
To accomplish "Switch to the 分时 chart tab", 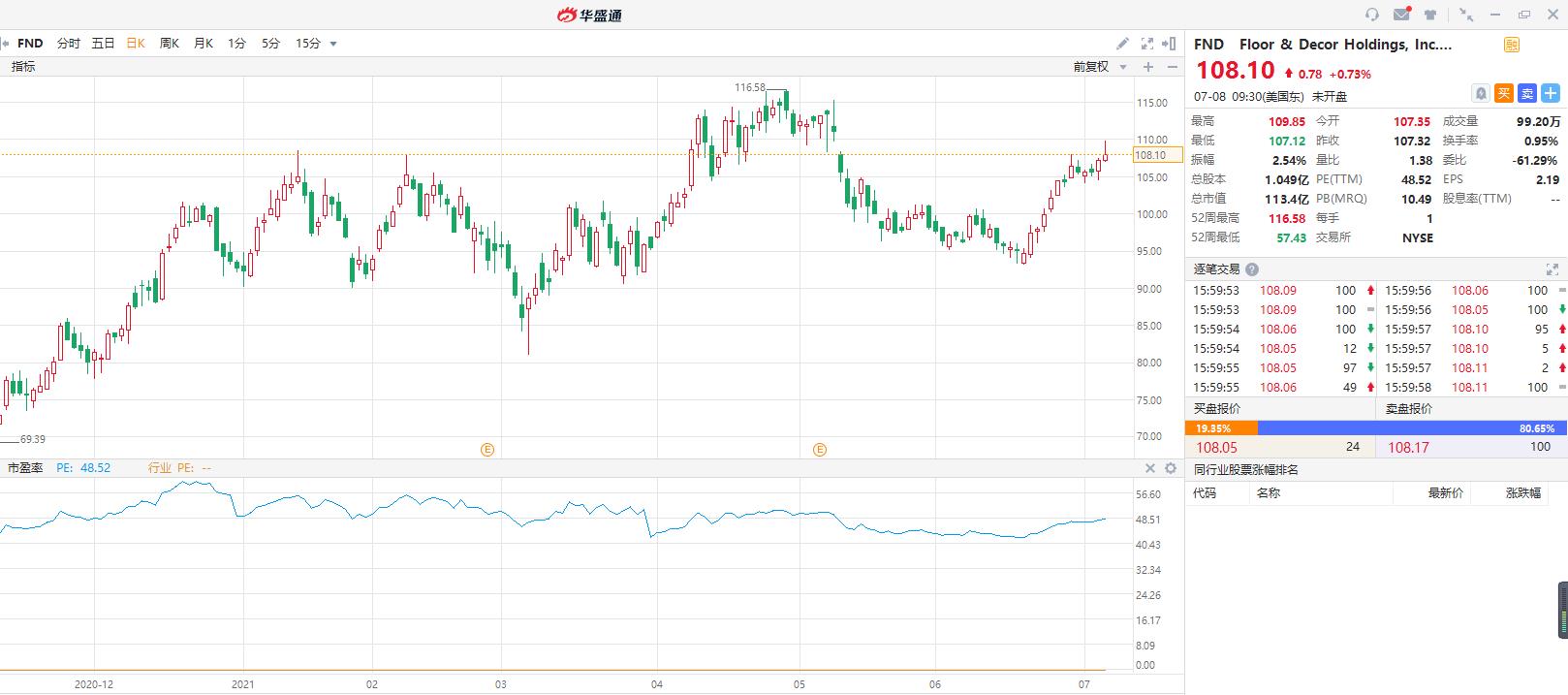I will tap(68, 44).
